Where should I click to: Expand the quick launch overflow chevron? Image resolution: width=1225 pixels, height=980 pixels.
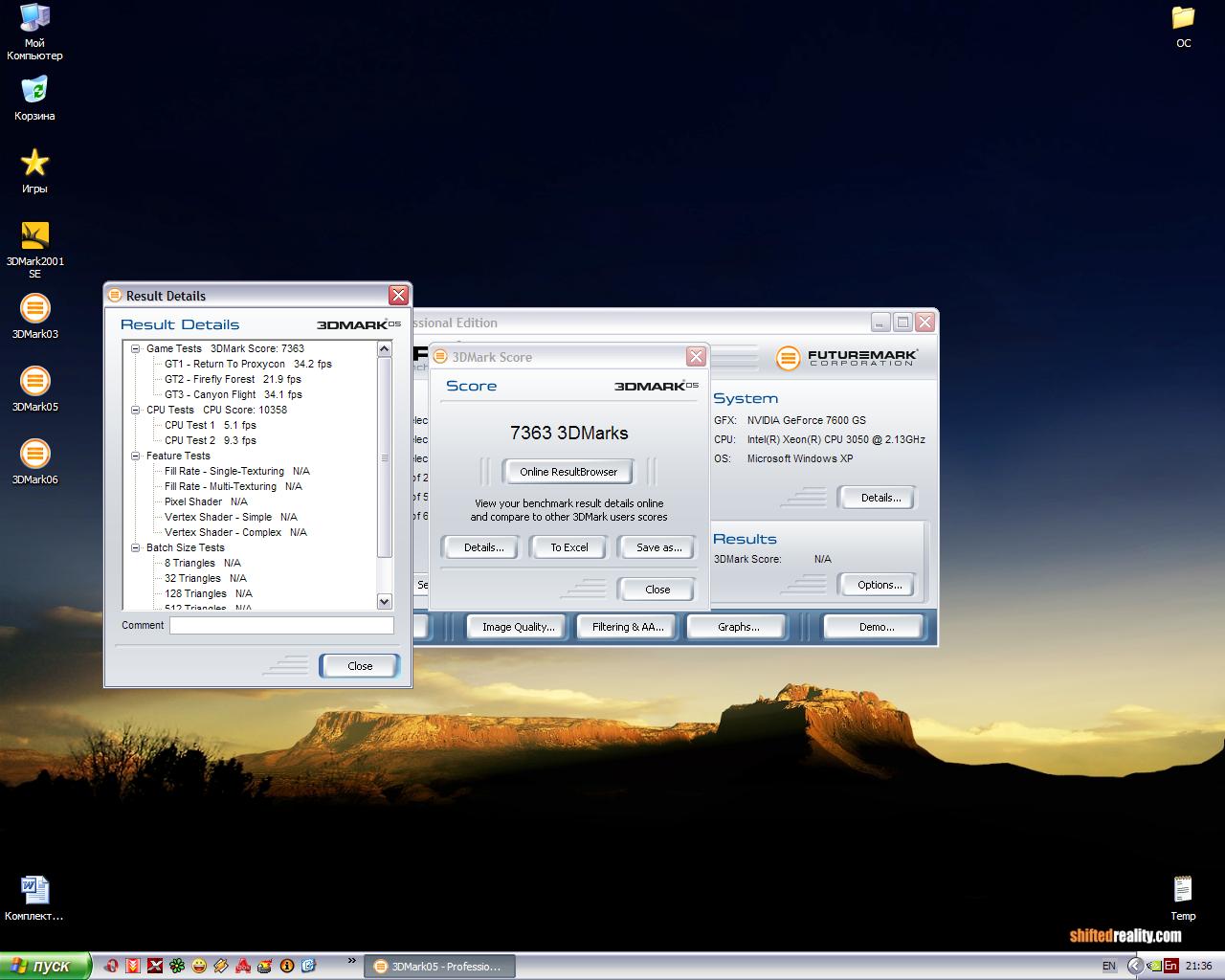coord(351,962)
